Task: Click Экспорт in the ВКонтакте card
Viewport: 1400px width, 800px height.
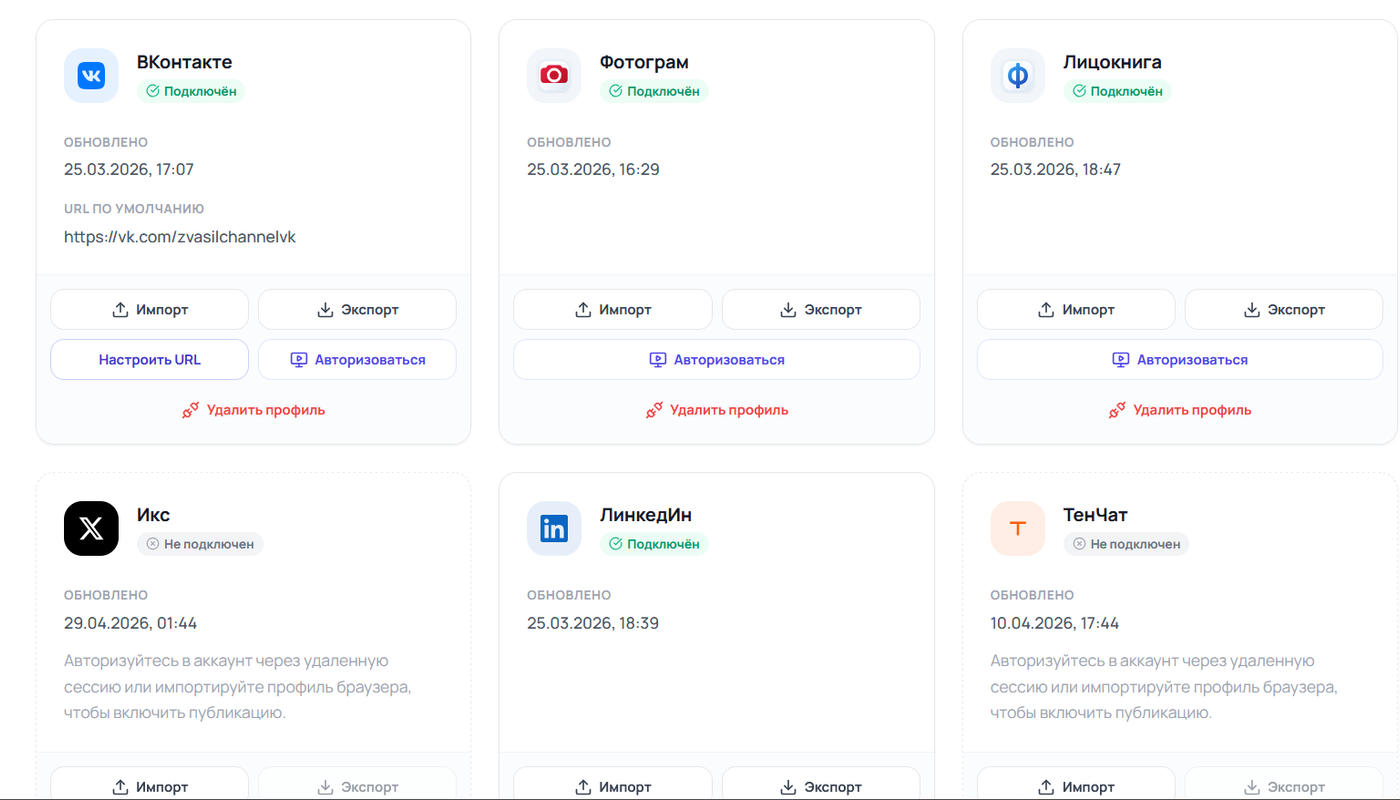Action: 357,310
